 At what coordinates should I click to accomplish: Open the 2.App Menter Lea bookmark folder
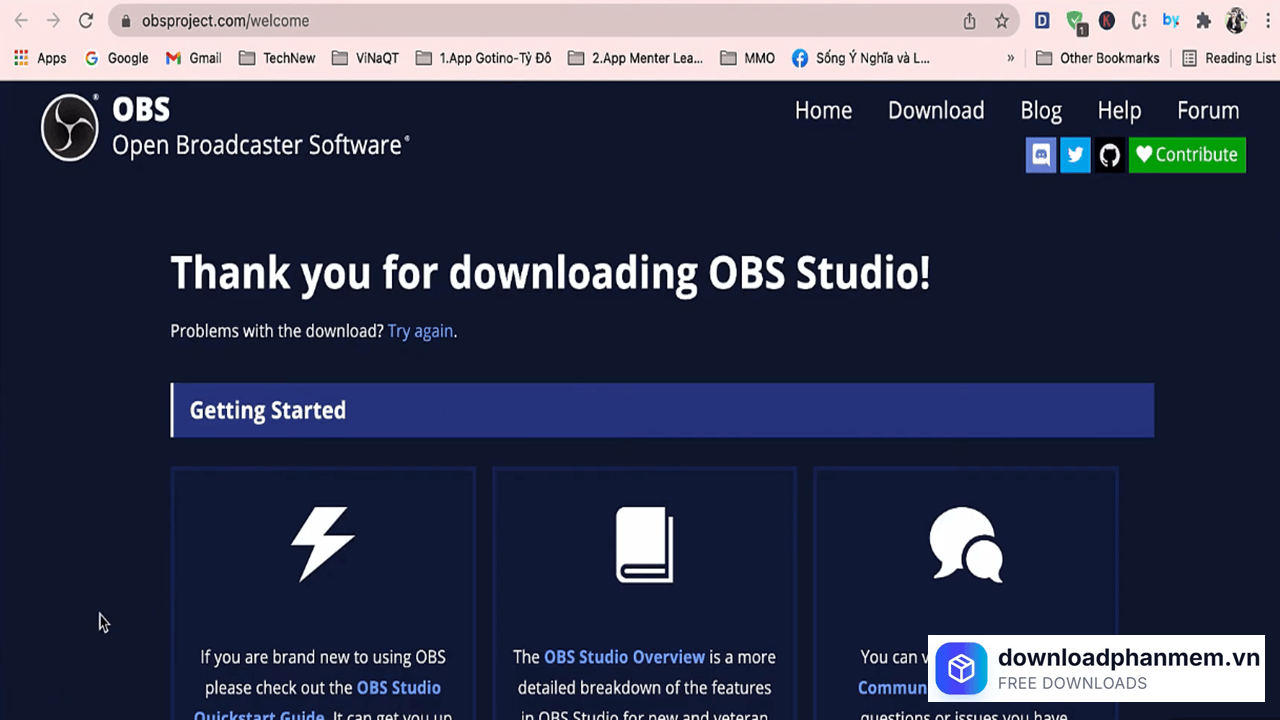click(635, 58)
